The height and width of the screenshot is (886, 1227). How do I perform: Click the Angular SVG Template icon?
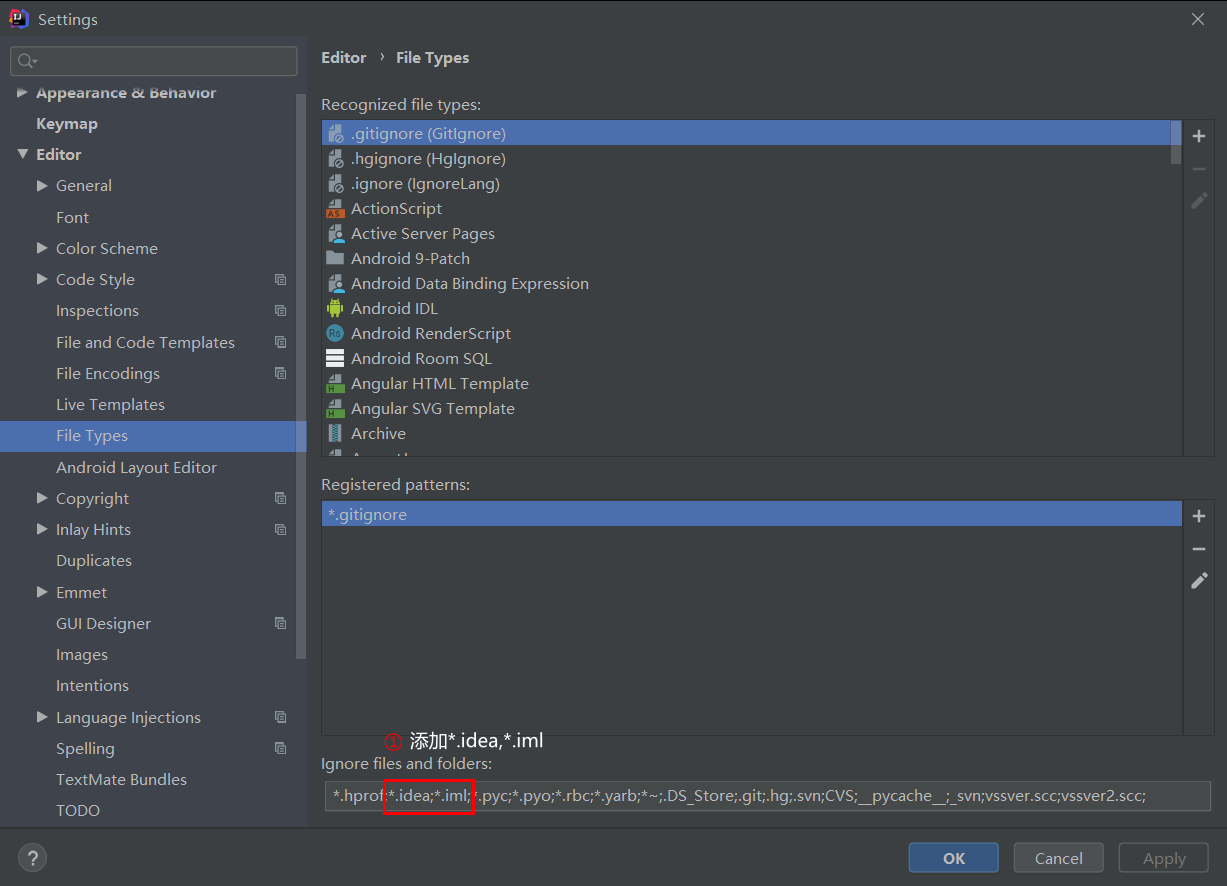click(335, 408)
